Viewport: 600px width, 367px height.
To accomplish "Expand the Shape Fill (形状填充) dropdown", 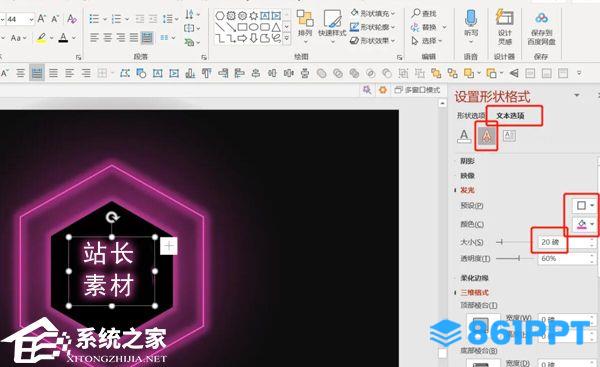I will pyautogui.click(x=373, y=13).
